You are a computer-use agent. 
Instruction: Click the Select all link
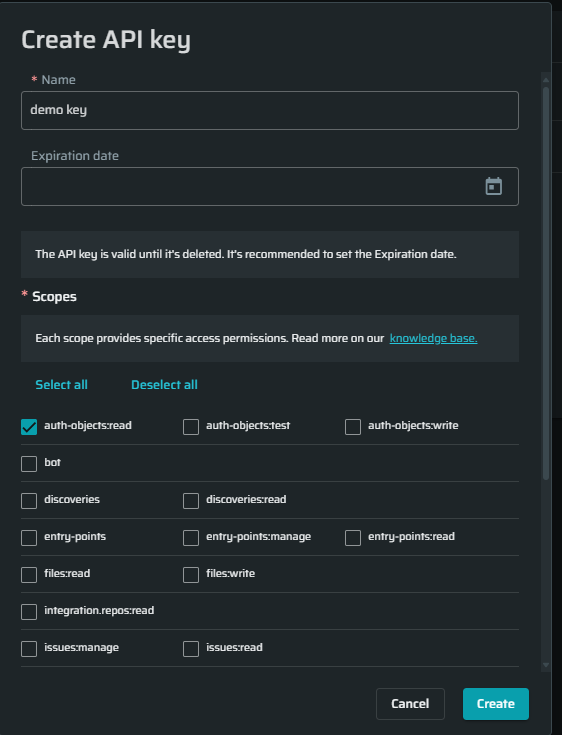point(61,385)
